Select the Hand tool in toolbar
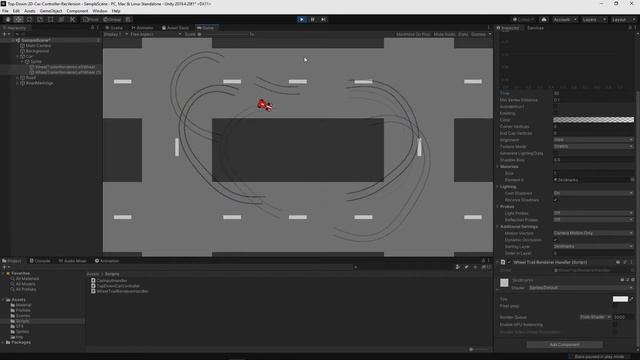The height and width of the screenshot is (360, 640). (8, 20)
